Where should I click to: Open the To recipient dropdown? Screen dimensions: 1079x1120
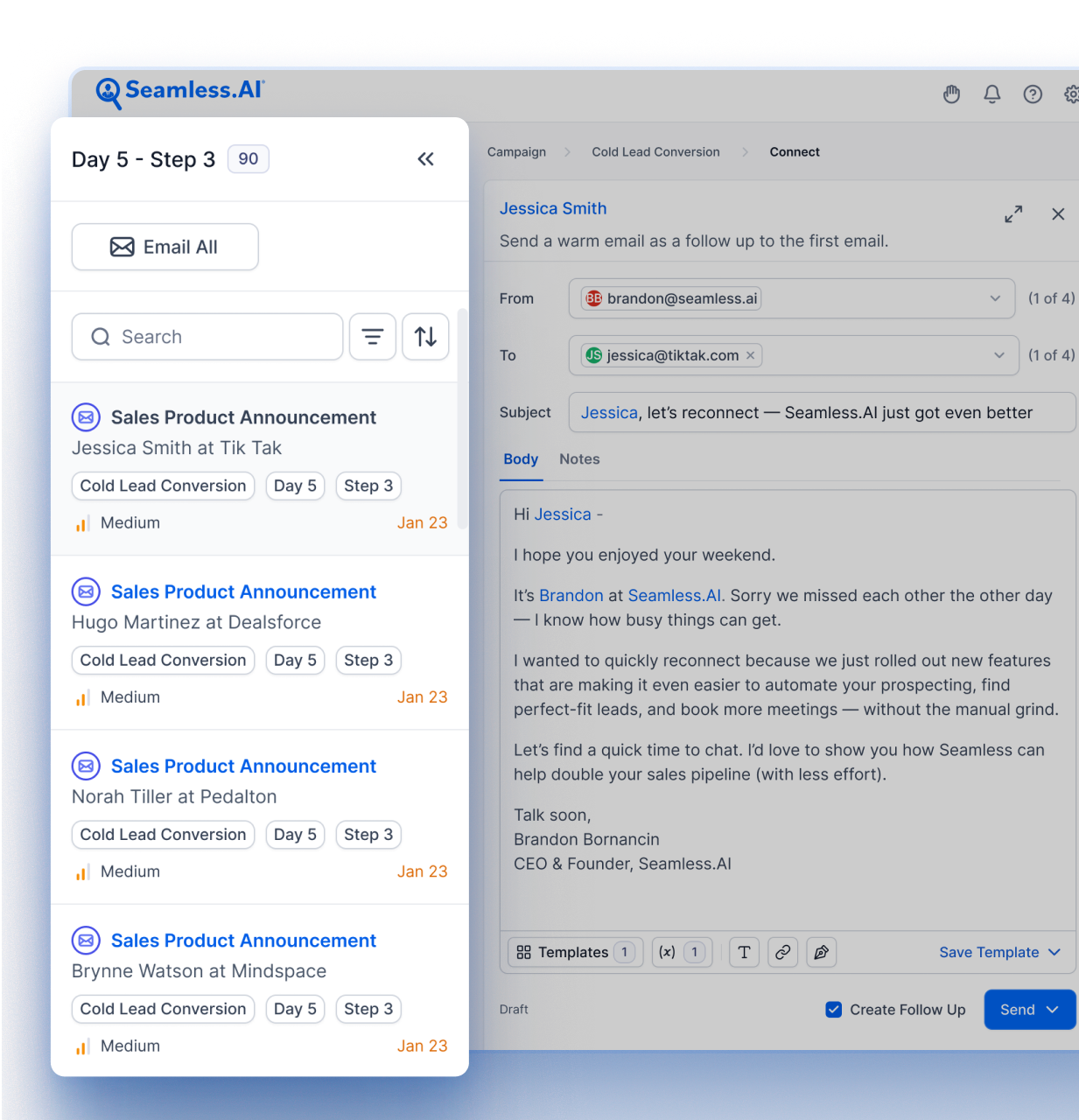pos(999,355)
